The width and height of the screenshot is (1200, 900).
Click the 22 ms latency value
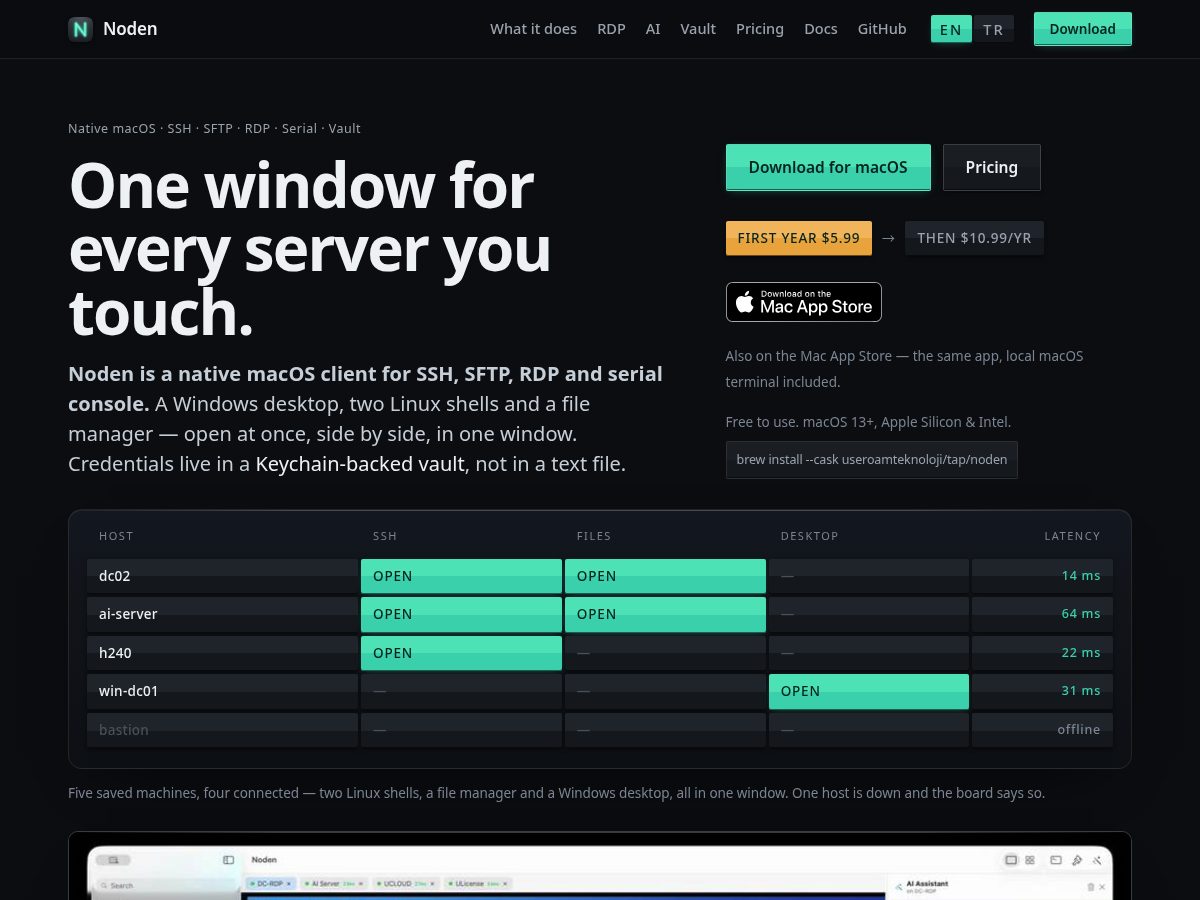click(1081, 653)
